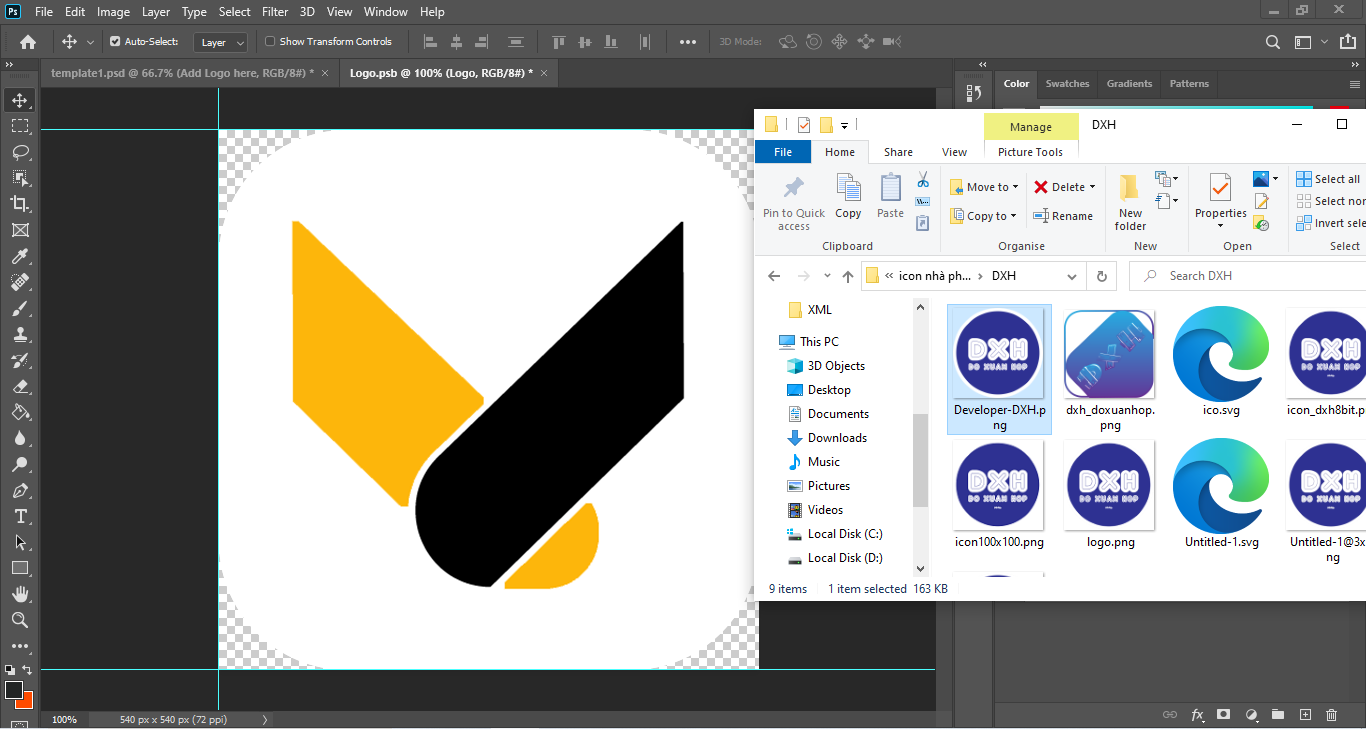The image size is (1366, 729).
Task: Enable Show Transform Controls checkbox
Action: point(270,42)
